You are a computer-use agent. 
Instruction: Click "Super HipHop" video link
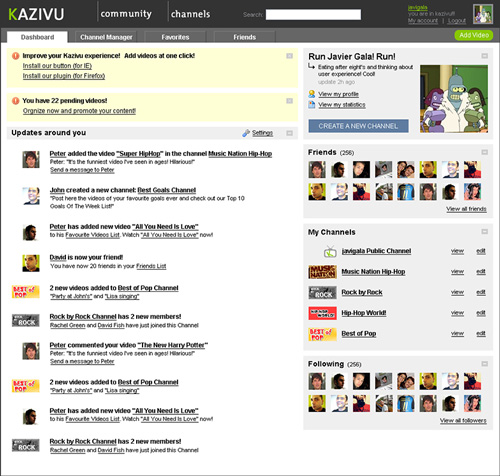[140, 154]
